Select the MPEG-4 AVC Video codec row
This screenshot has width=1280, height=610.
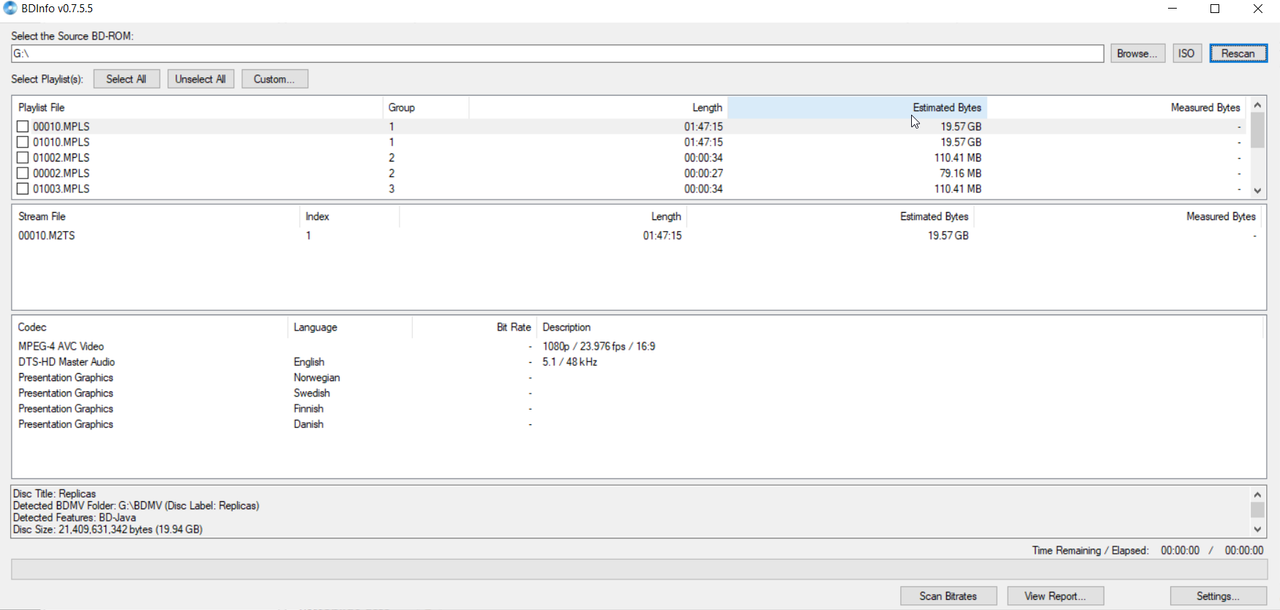[637, 346]
